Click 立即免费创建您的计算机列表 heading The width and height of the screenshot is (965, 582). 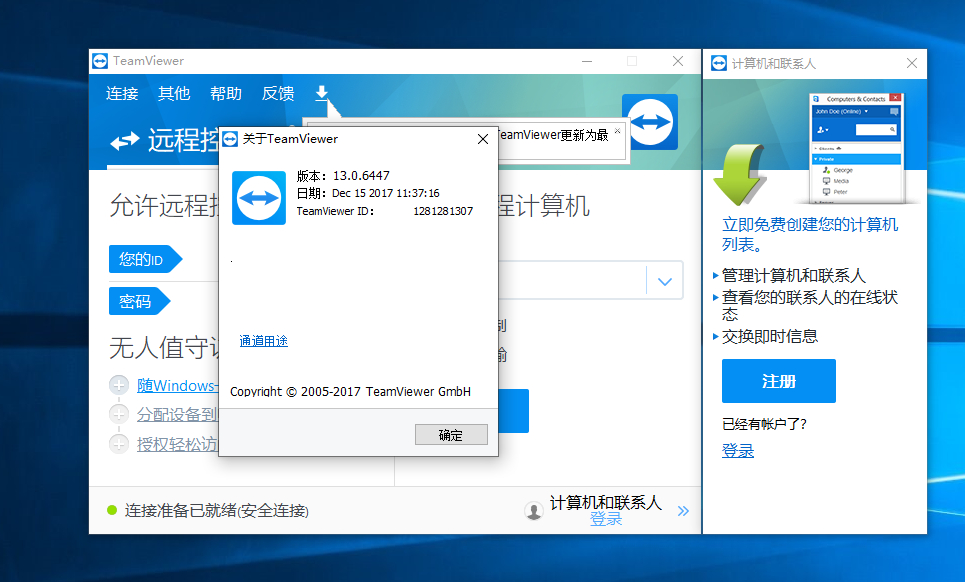point(810,234)
